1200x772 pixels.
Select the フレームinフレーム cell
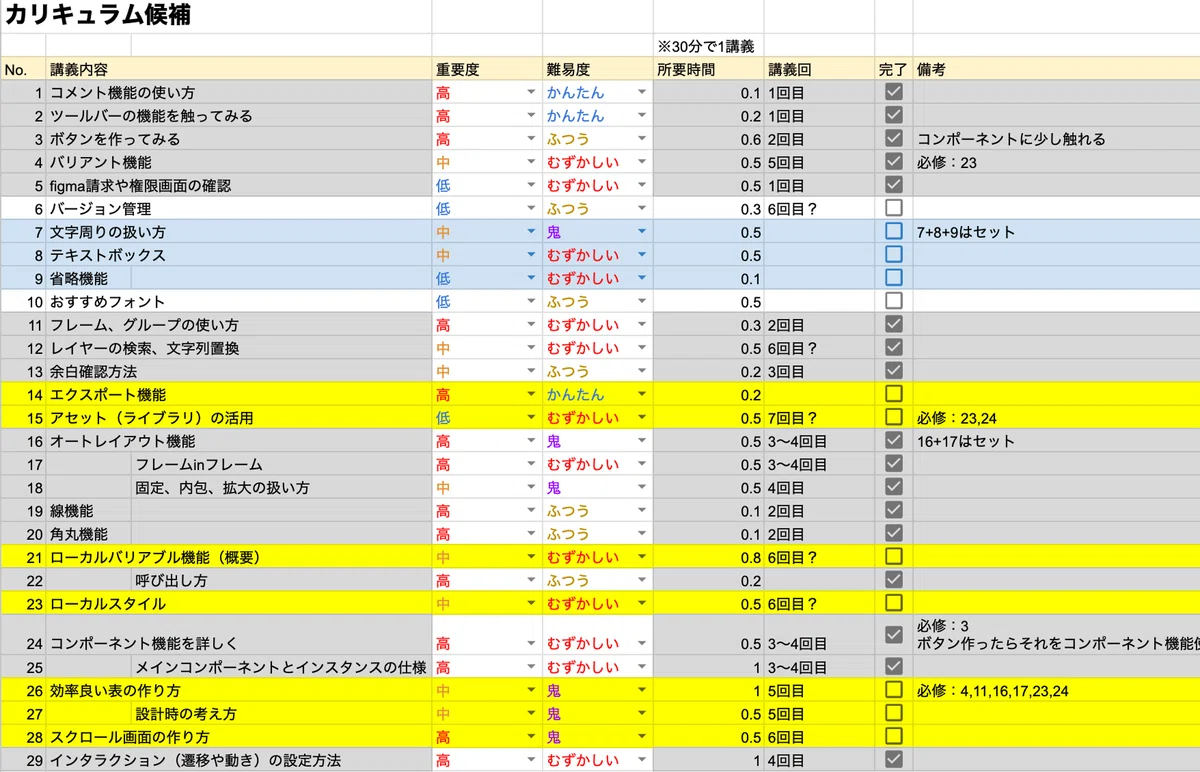pyautogui.click(x=282, y=464)
